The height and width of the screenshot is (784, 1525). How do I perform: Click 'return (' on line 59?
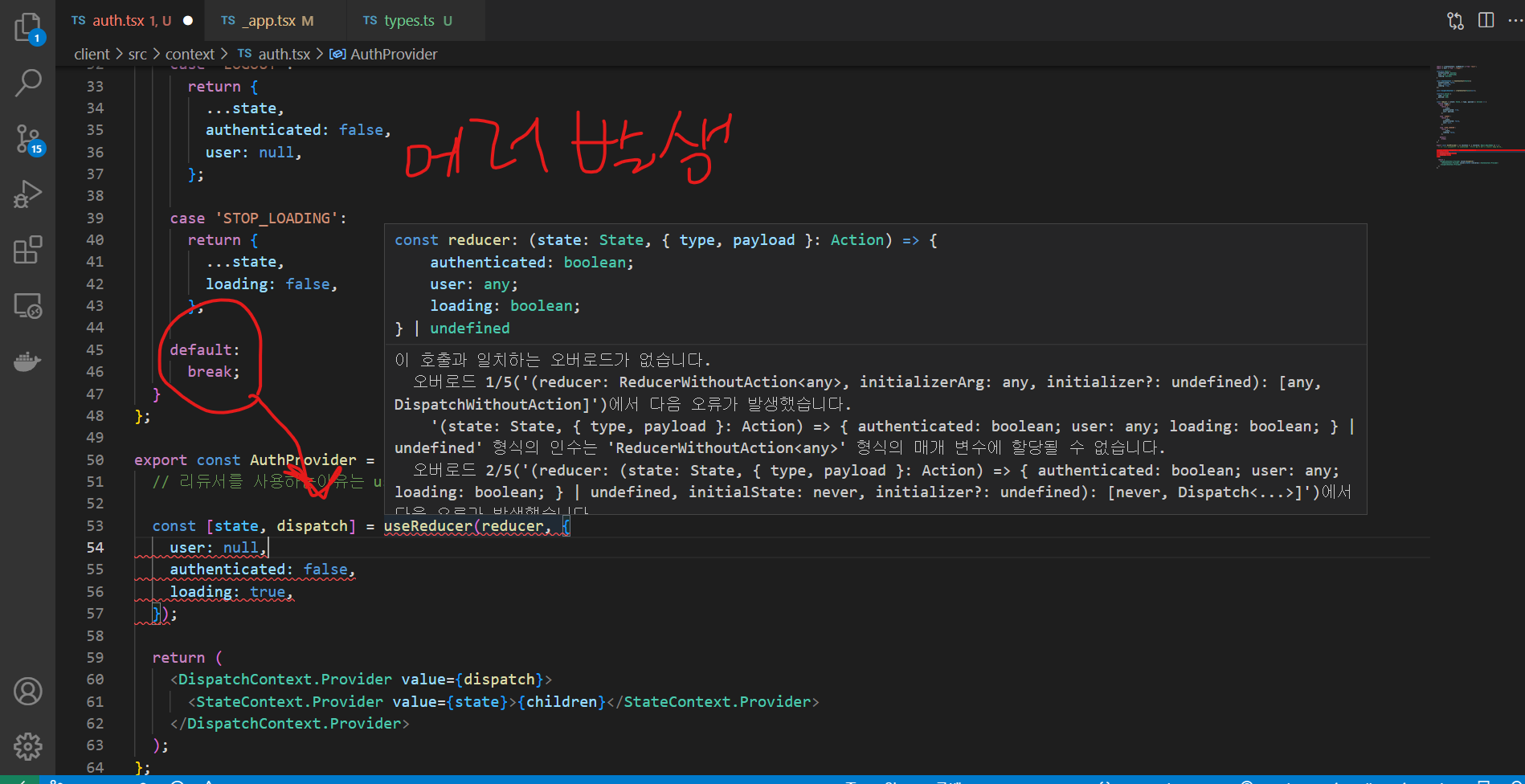click(x=187, y=657)
